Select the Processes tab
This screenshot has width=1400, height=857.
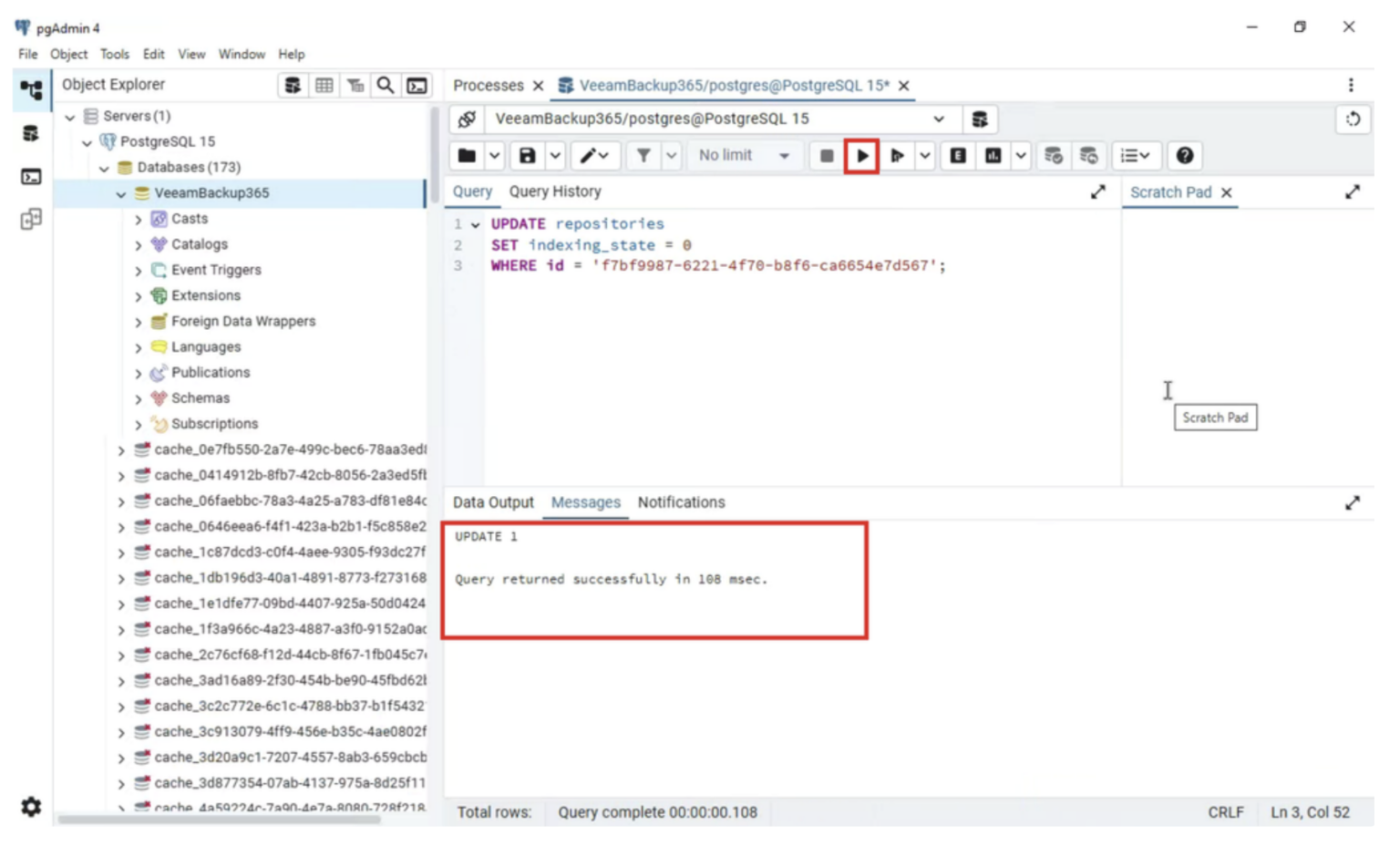click(x=489, y=86)
